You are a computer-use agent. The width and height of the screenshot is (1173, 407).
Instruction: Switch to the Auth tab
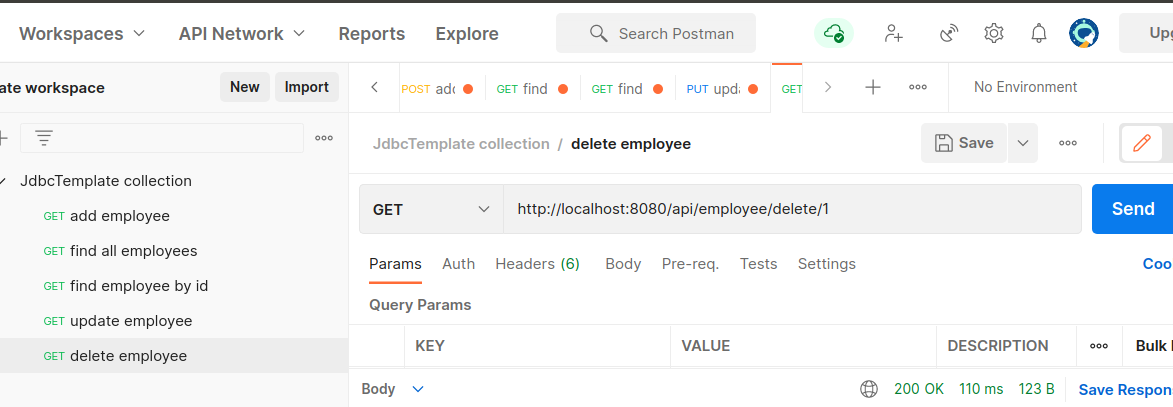tap(459, 264)
